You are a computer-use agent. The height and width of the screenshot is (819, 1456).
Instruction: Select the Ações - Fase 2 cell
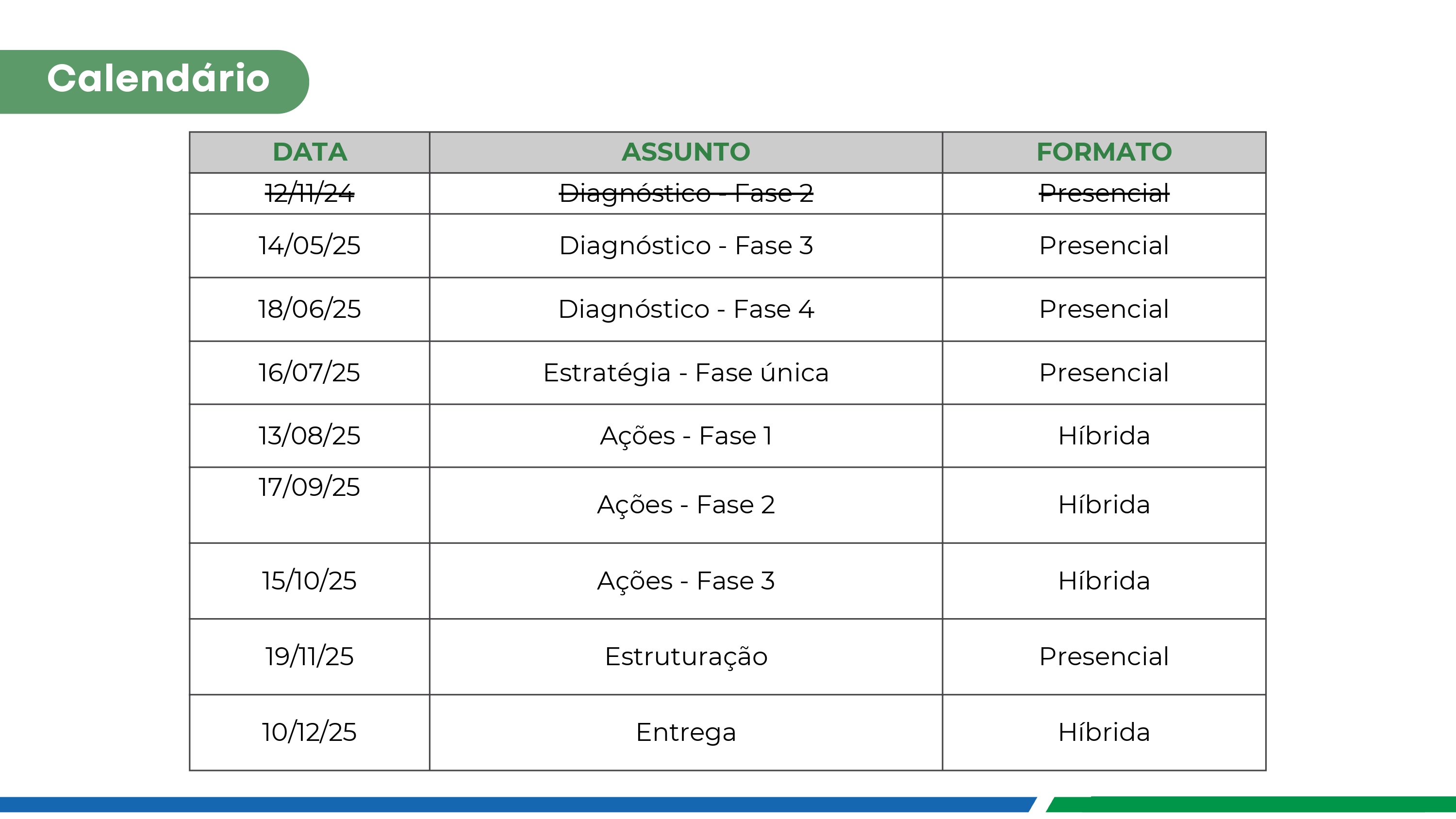[686, 505]
